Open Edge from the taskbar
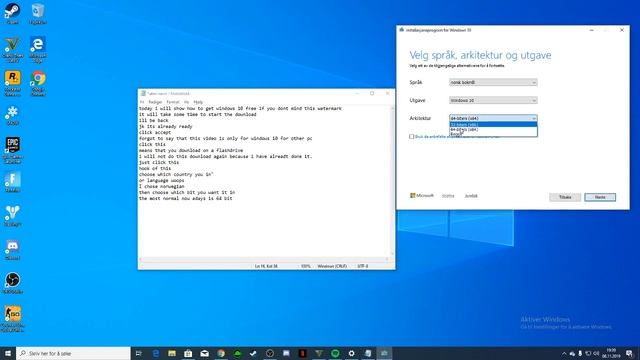Image resolution: width=640 pixels, height=360 pixels. [156, 353]
